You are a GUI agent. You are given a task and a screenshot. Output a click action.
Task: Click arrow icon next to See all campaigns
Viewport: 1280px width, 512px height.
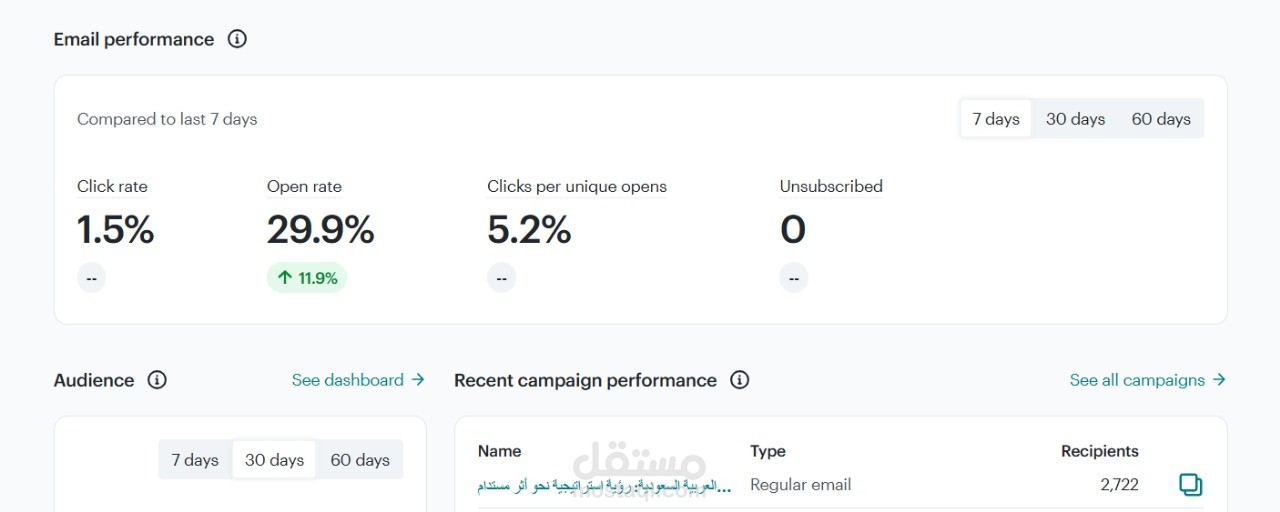[x=1219, y=380]
